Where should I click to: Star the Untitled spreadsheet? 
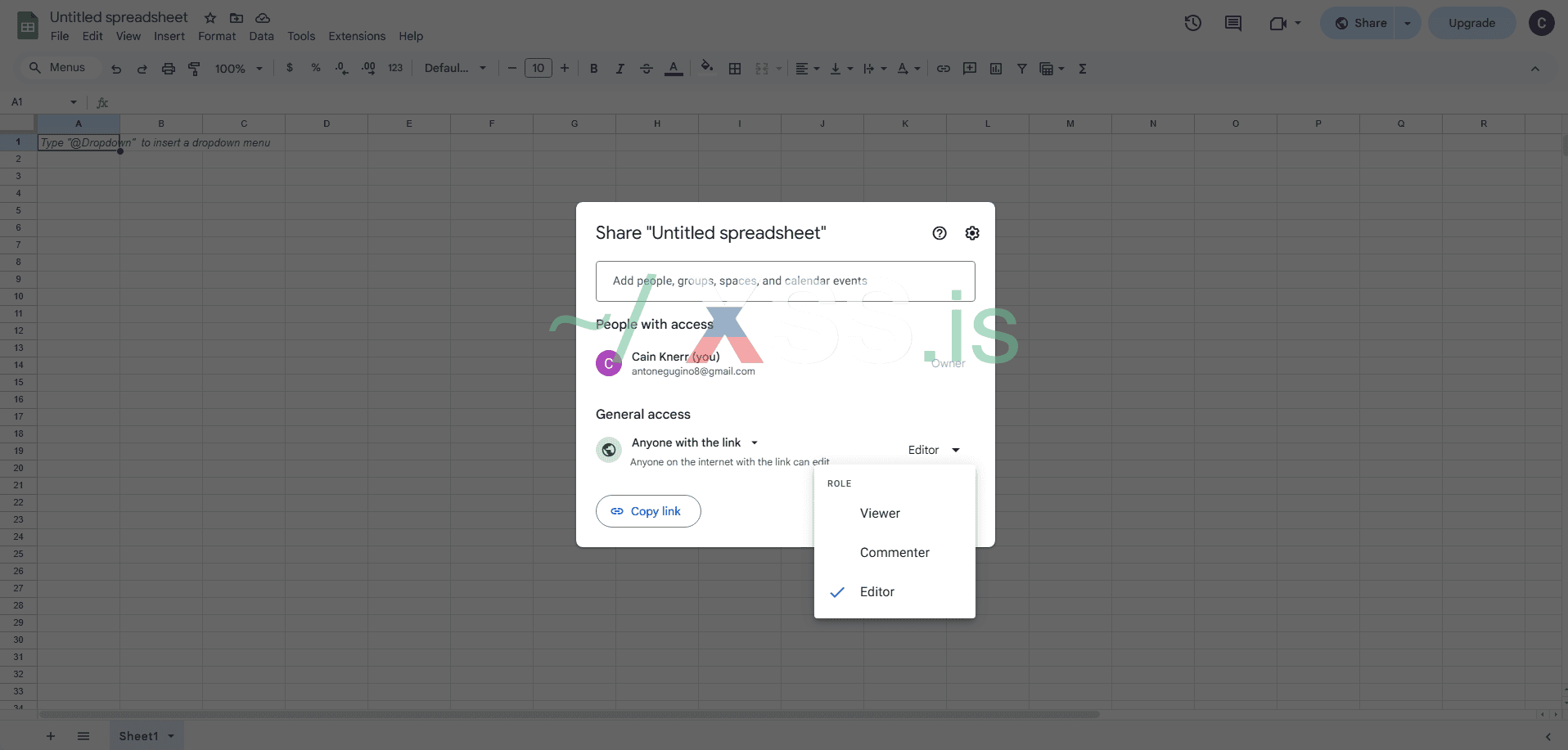coord(210,18)
